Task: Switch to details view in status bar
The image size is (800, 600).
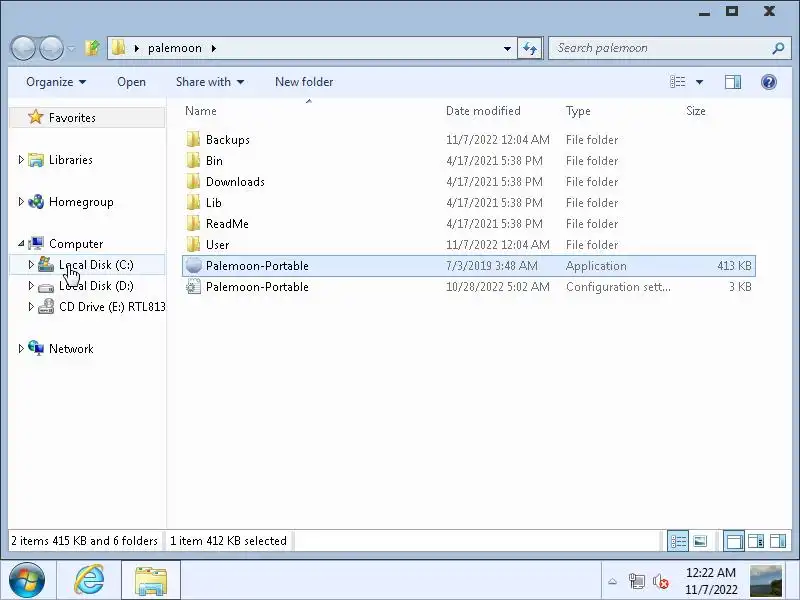Action: tap(678, 541)
